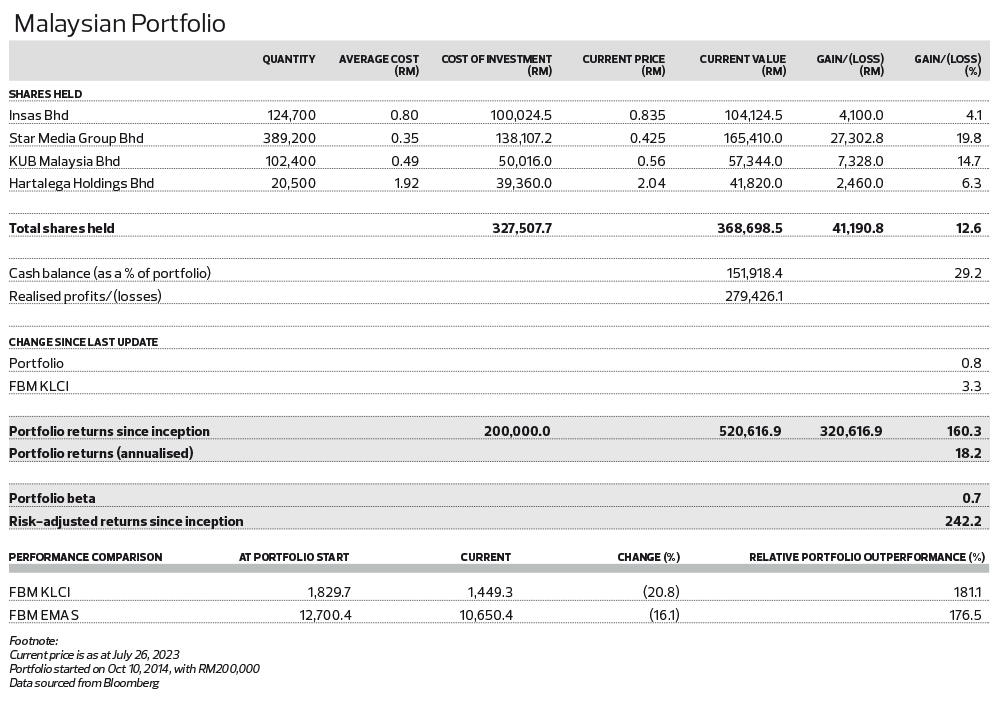The image size is (1000, 703).
Task: Select the Insas Bhd row name
Action: click(39, 115)
